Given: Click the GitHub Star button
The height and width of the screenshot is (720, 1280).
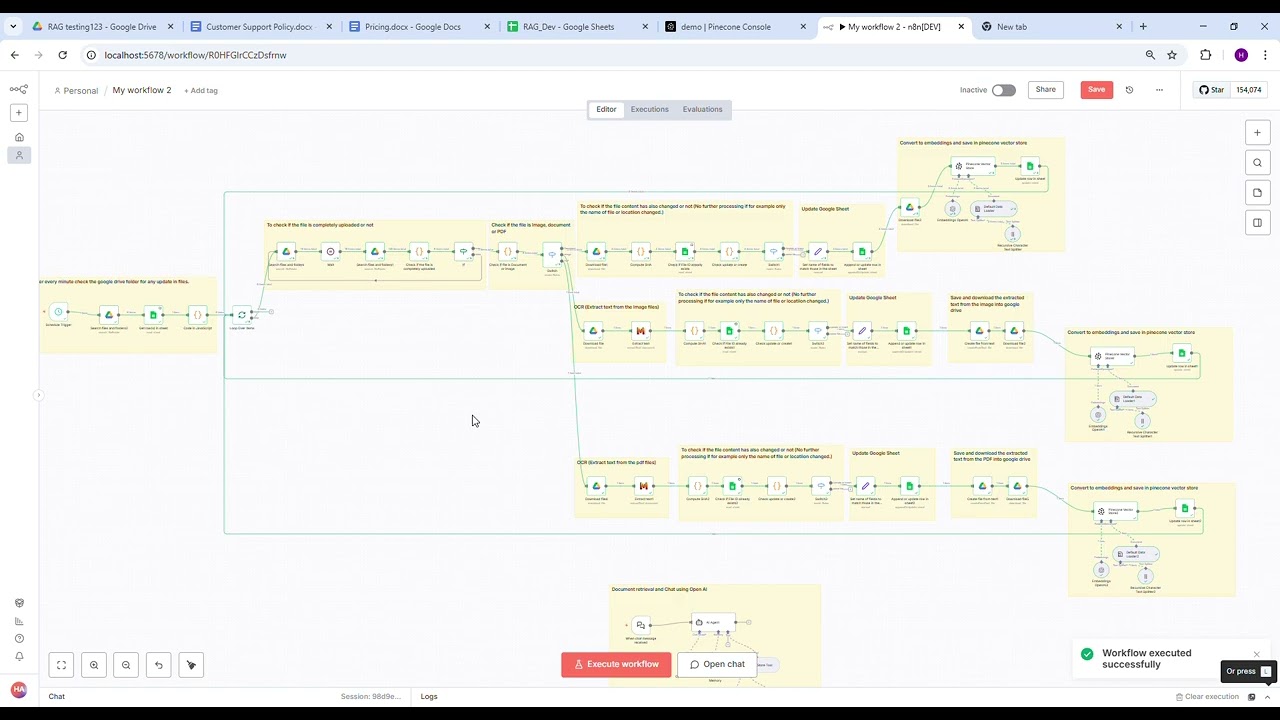Looking at the screenshot, I should click(x=1211, y=90).
